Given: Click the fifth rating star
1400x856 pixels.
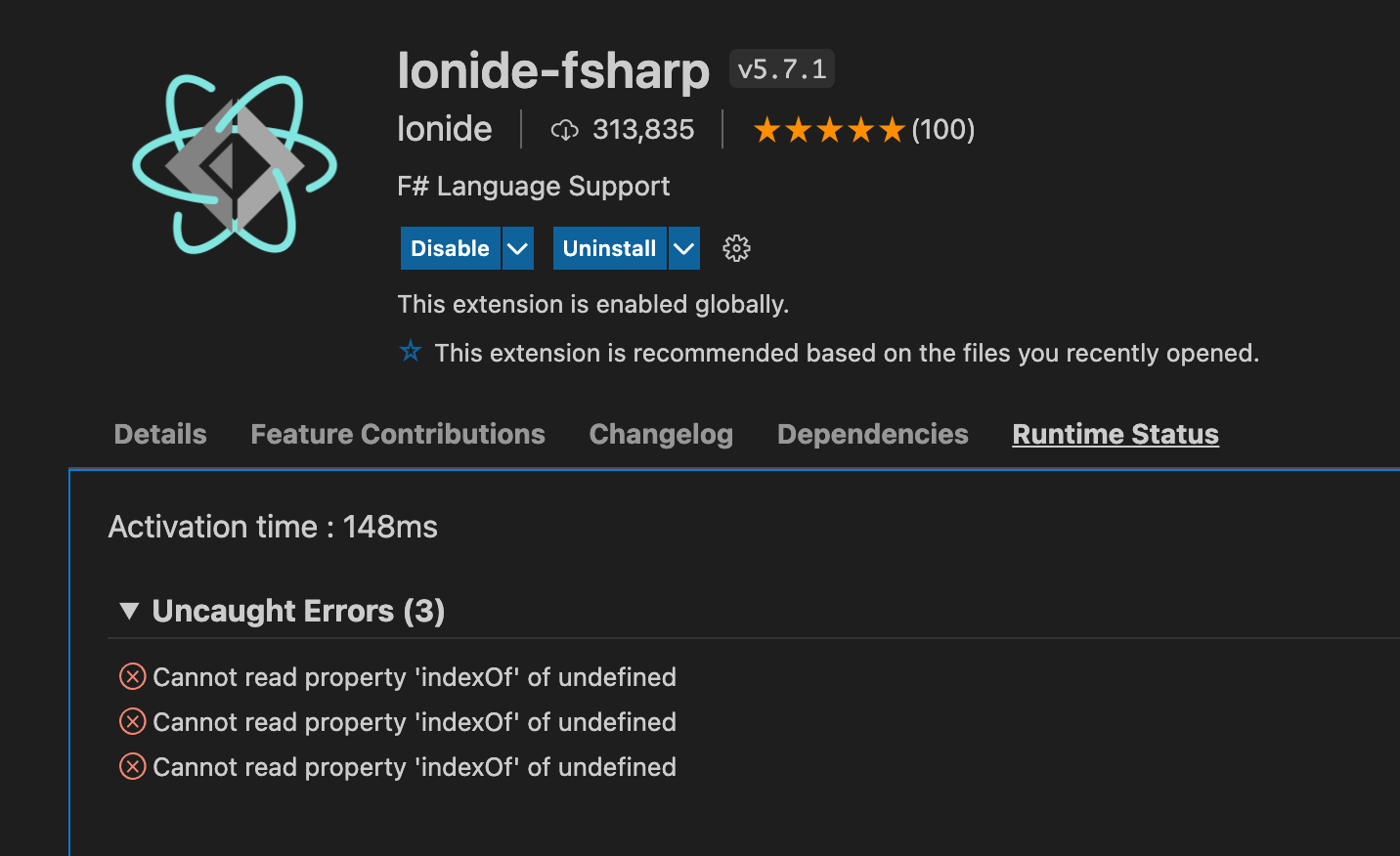Looking at the screenshot, I should point(891,128).
